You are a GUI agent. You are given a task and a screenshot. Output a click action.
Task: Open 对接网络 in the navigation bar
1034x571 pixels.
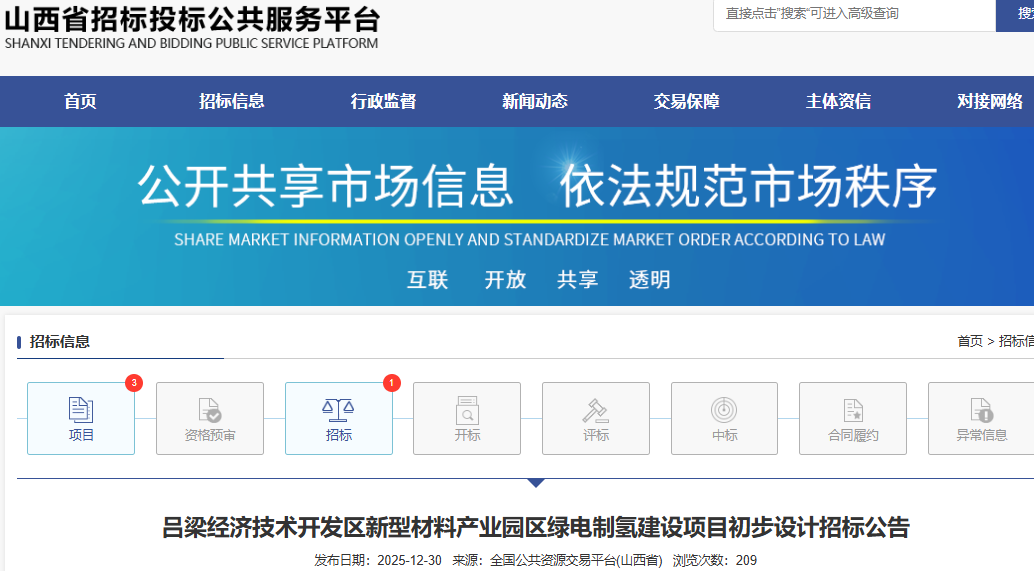pos(989,101)
